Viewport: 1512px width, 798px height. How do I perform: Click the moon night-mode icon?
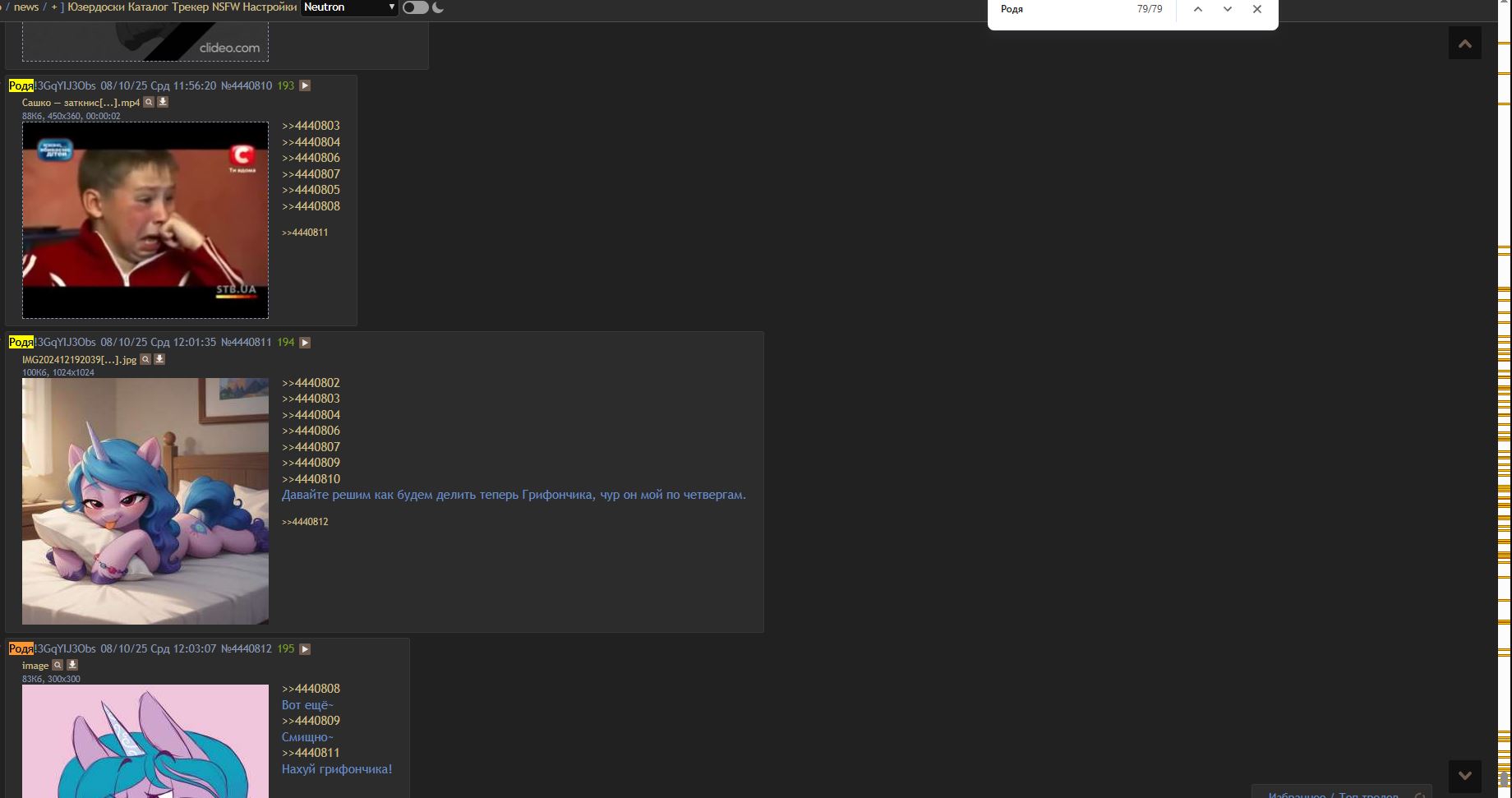click(438, 7)
